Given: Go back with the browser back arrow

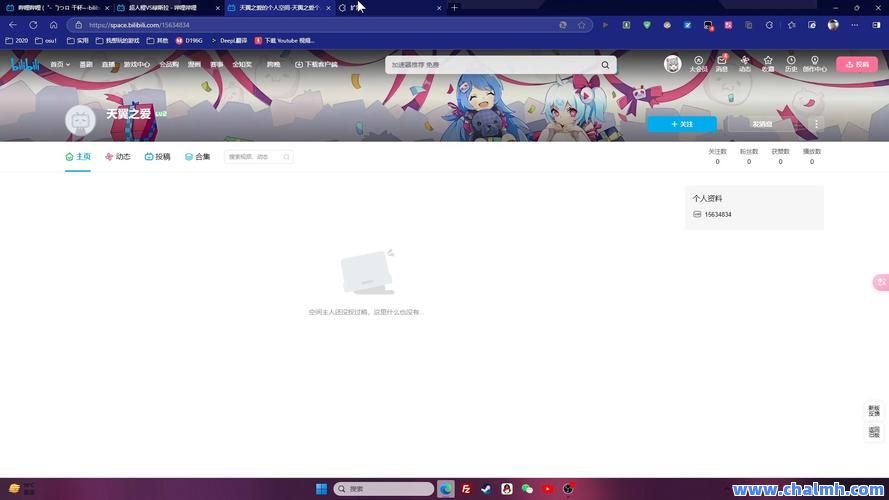Looking at the screenshot, I should (x=12, y=25).
